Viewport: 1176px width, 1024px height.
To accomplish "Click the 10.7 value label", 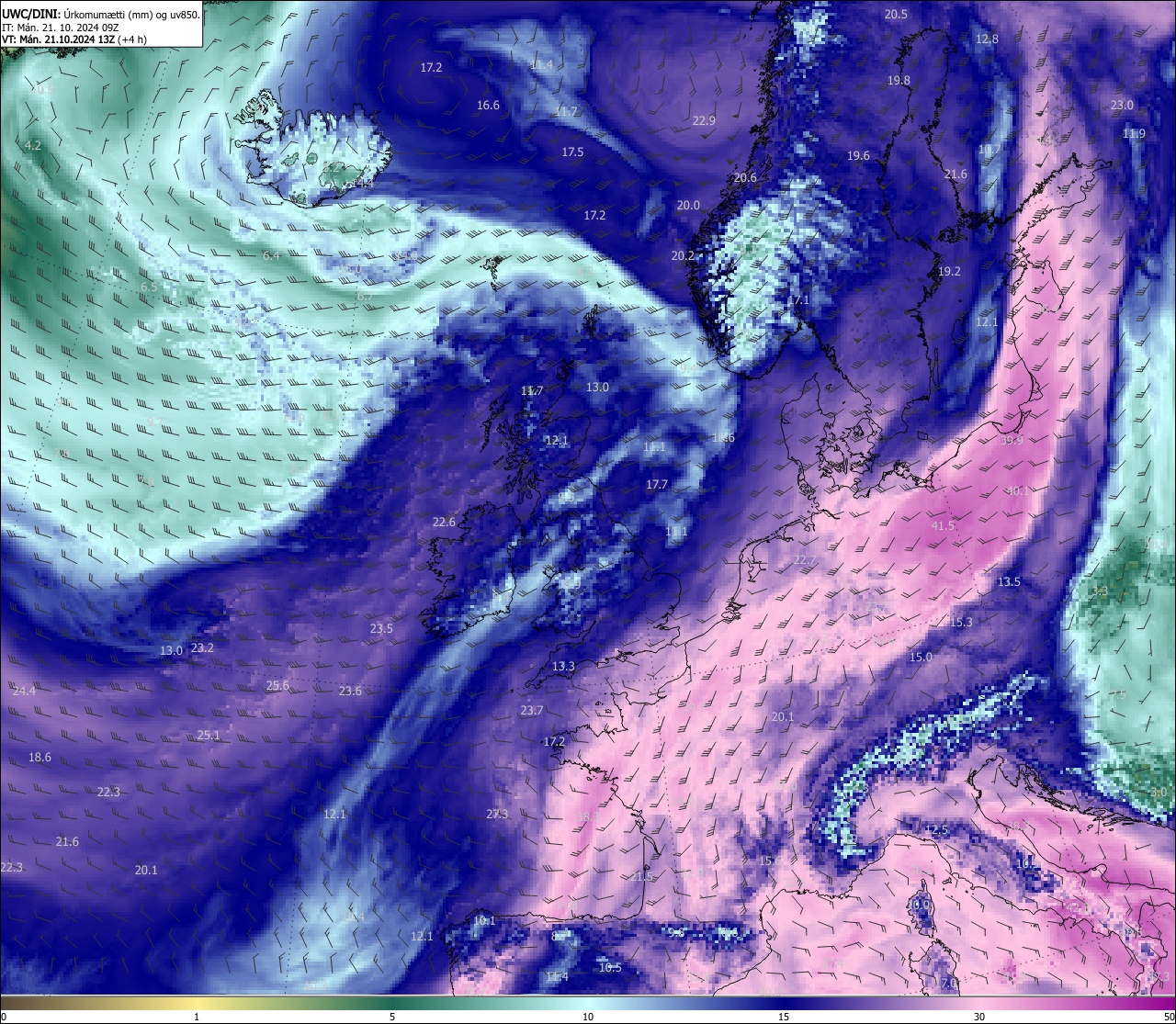I will point(989,149).
